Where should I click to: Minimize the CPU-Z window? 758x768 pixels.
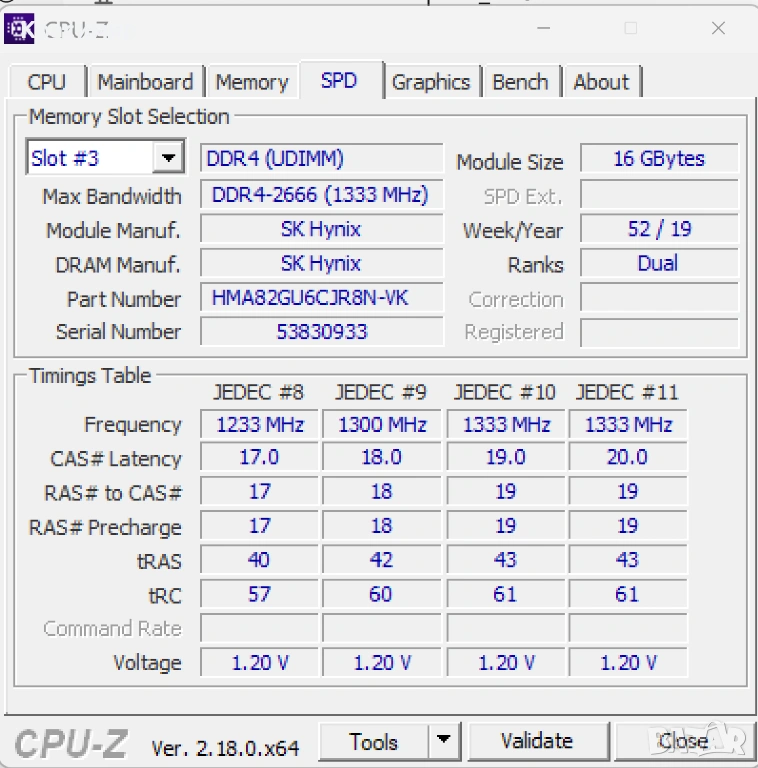pyautogui.click(x=544, y=28)
